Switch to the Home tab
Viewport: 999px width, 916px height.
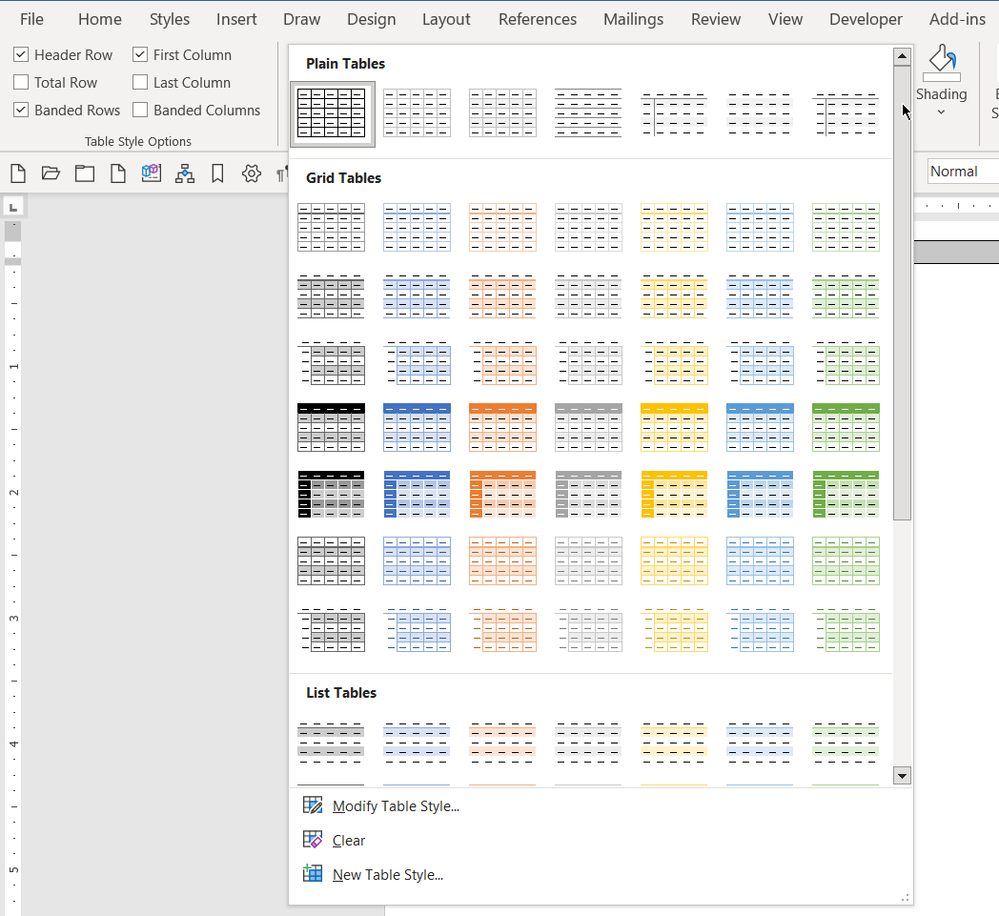click(x=100, y=19)
